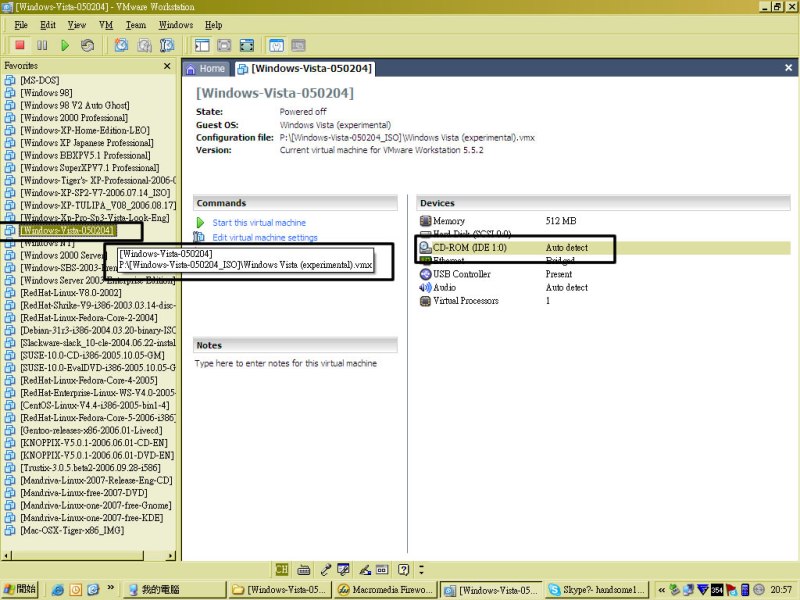Select [Mandriva-Linux-free-2007-DVD] favorite

(x=84, y=492)
